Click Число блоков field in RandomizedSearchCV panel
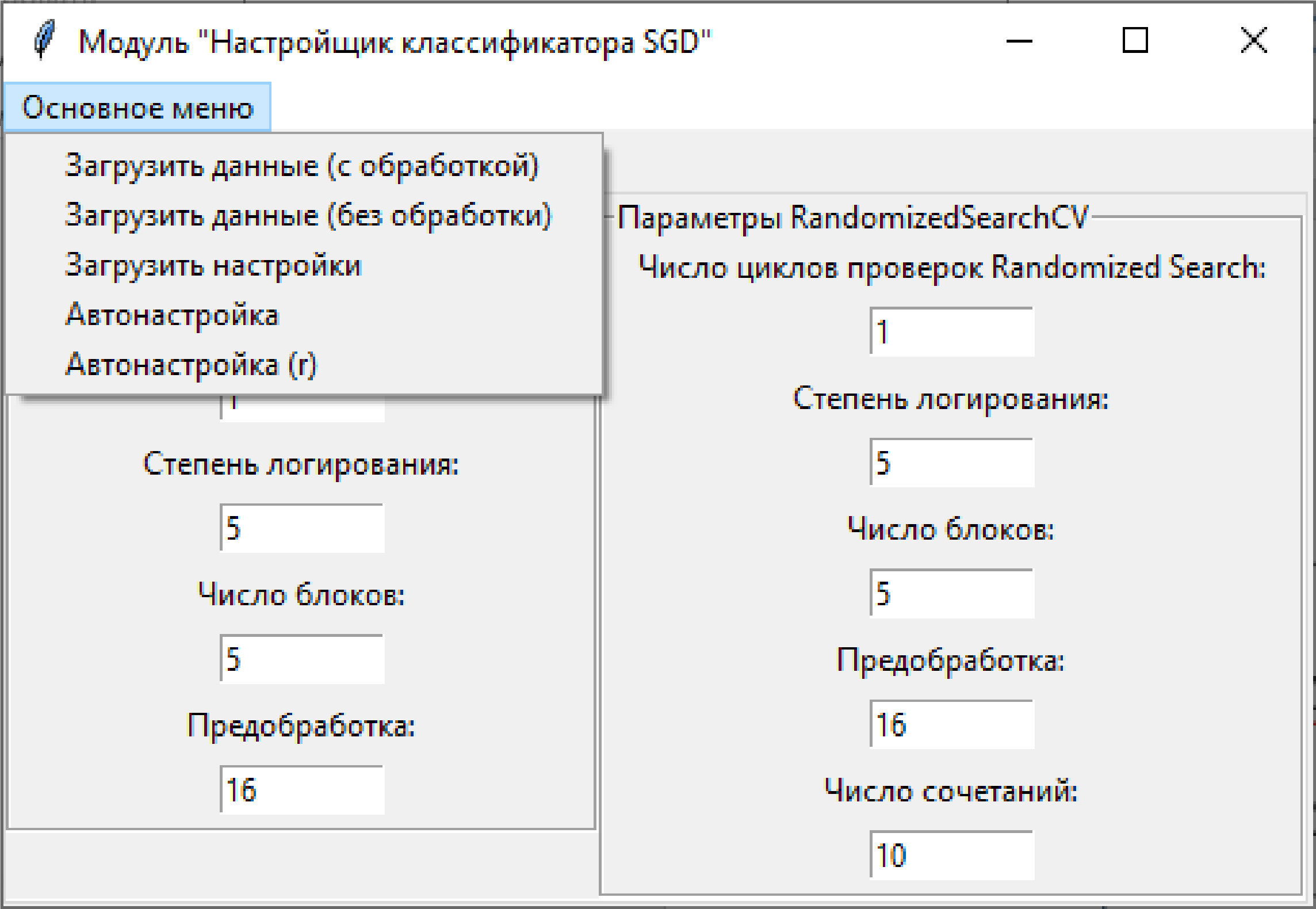1316x909 pixels. pyautogui.click(x=951, y=593)
